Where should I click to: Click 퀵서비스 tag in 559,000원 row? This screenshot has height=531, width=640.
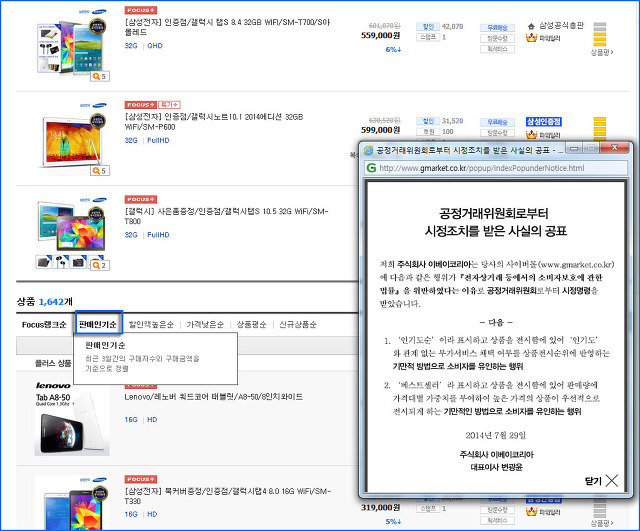click(x=497, y=49)
